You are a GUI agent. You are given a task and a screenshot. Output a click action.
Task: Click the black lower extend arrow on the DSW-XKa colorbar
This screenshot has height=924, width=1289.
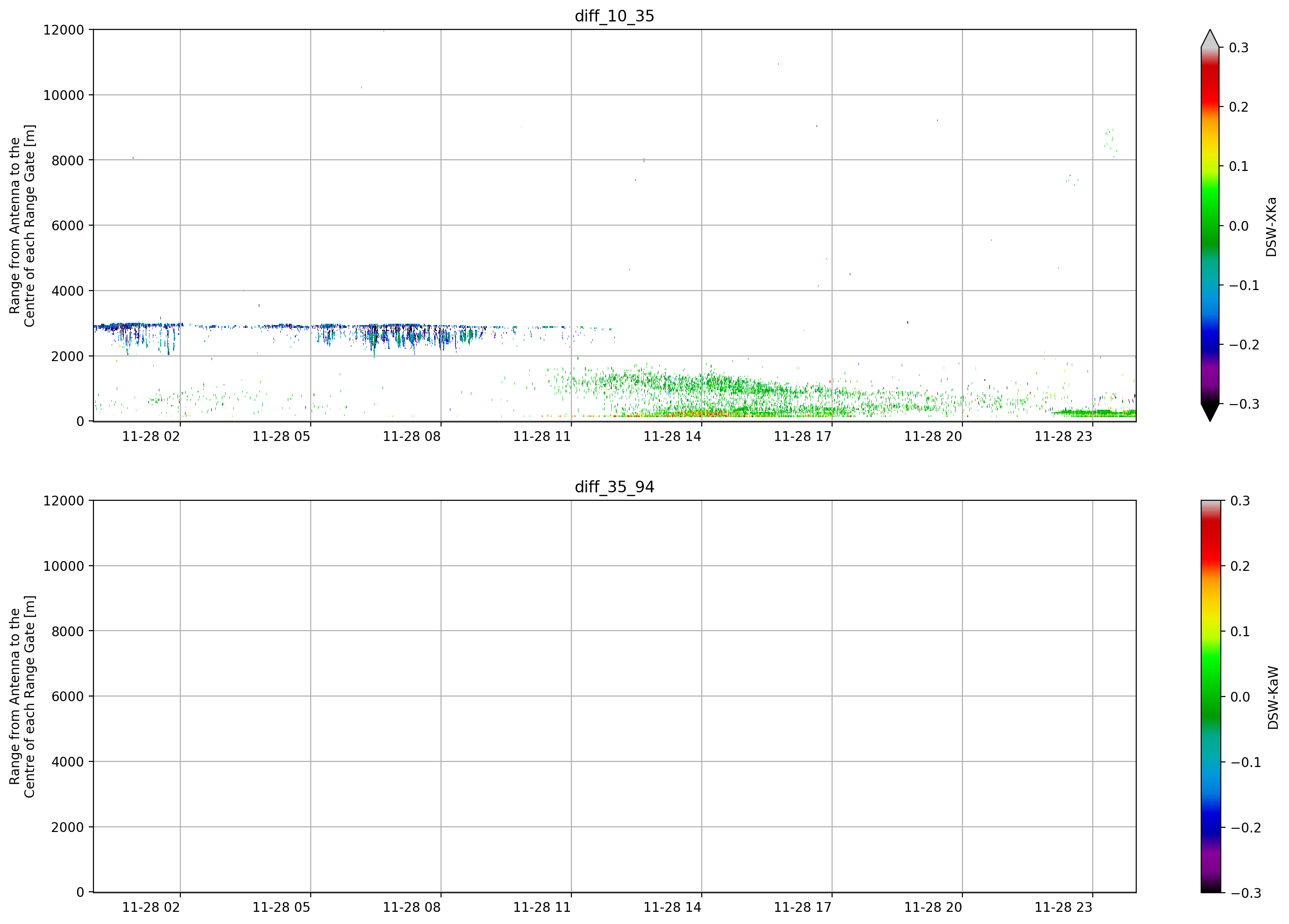pos(1210,412)
